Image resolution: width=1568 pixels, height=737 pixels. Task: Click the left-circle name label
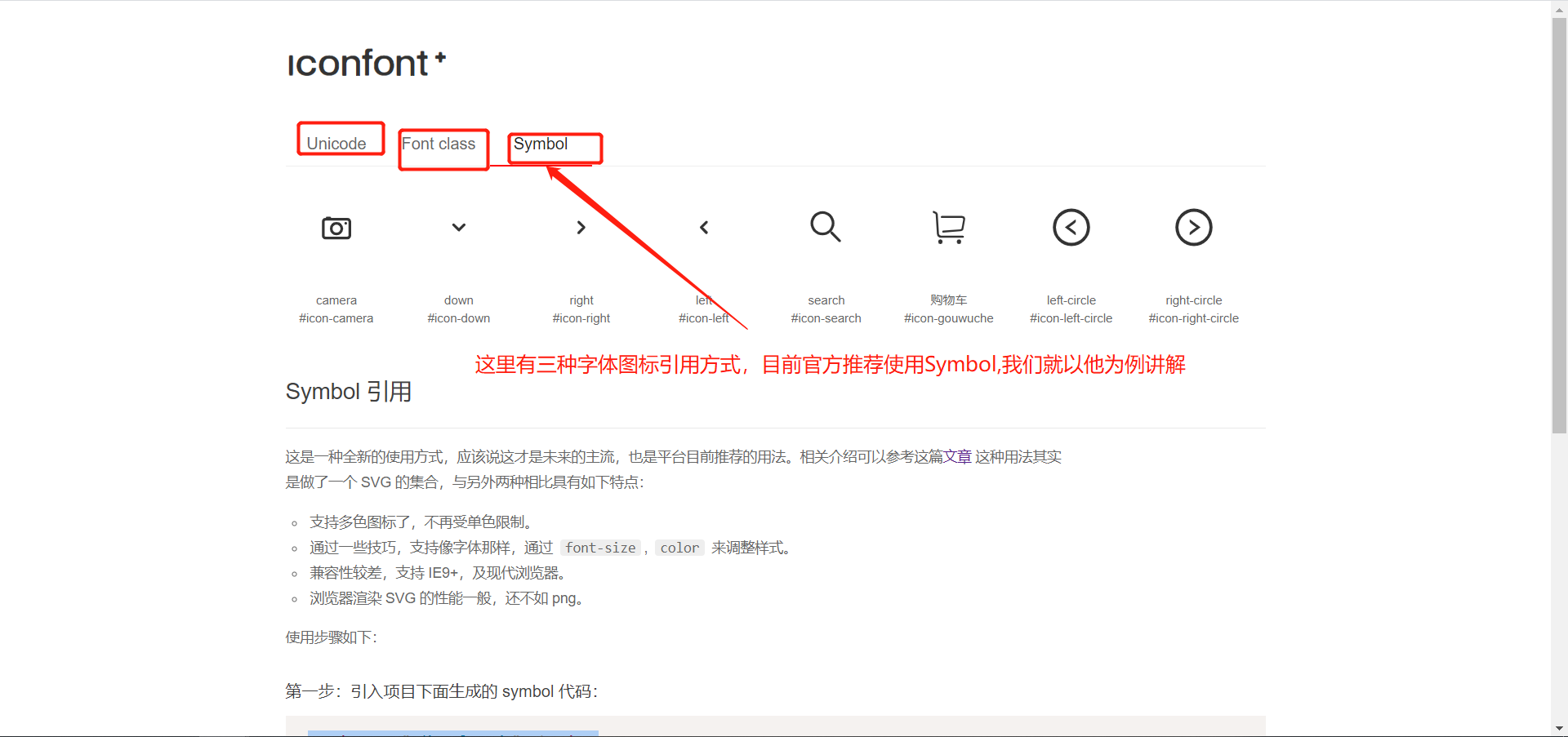tap(1071, 300)
